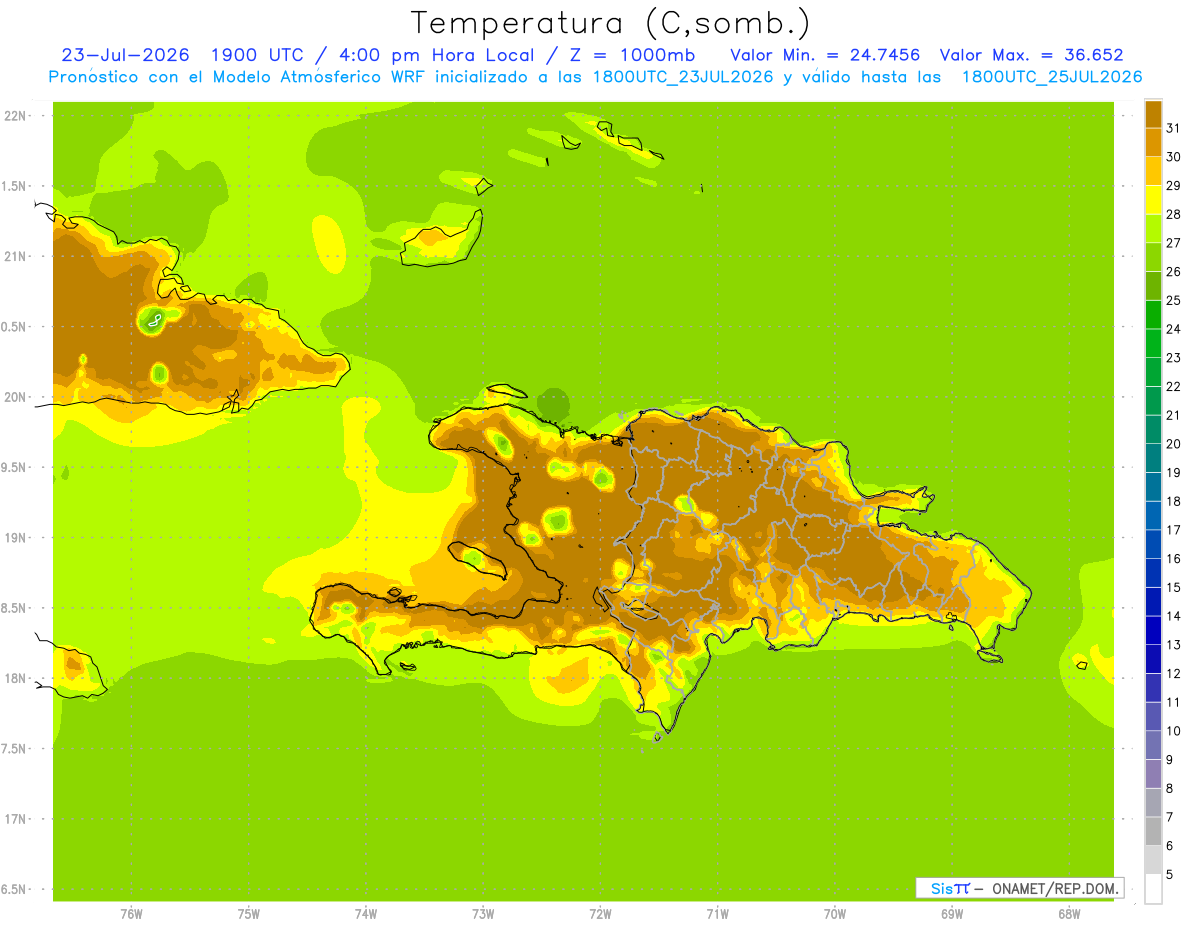Click the '22' value on the color scale
1200x927 pixels.
point(1173,386)
